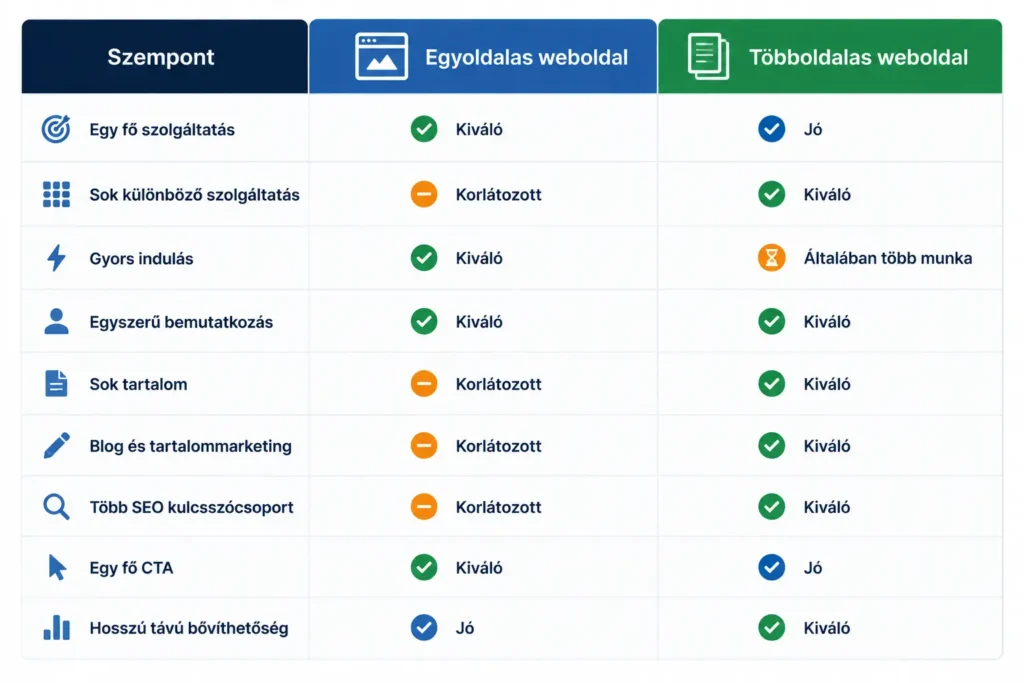
Task: Click the bar chart icon for Hosszú távú bővíthetőség
Action: pyautogui.click(x=56, y=627)
